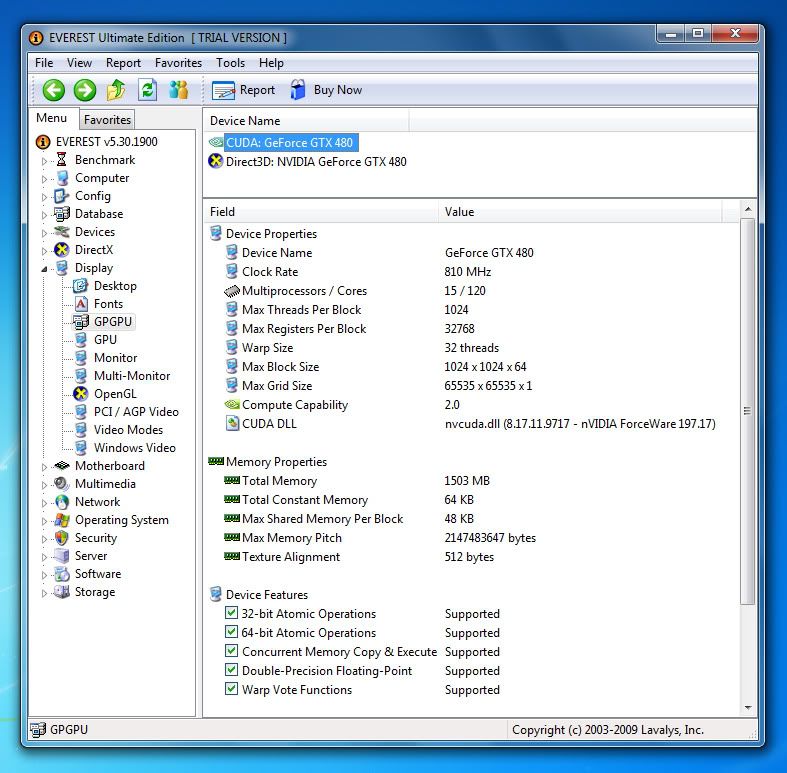Click the Up folder arrow toolbar icon
The image size is (787, 773).
(x=116, y=90)
